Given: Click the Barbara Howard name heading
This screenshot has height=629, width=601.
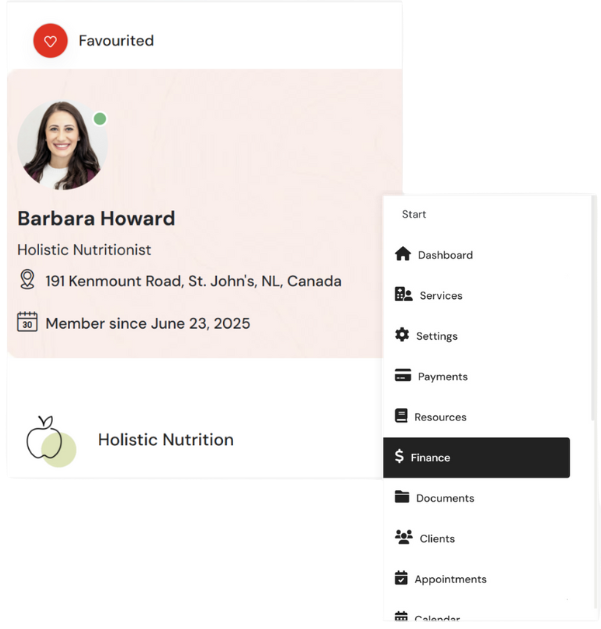Looking at the screenshot, I should (96, 219).
